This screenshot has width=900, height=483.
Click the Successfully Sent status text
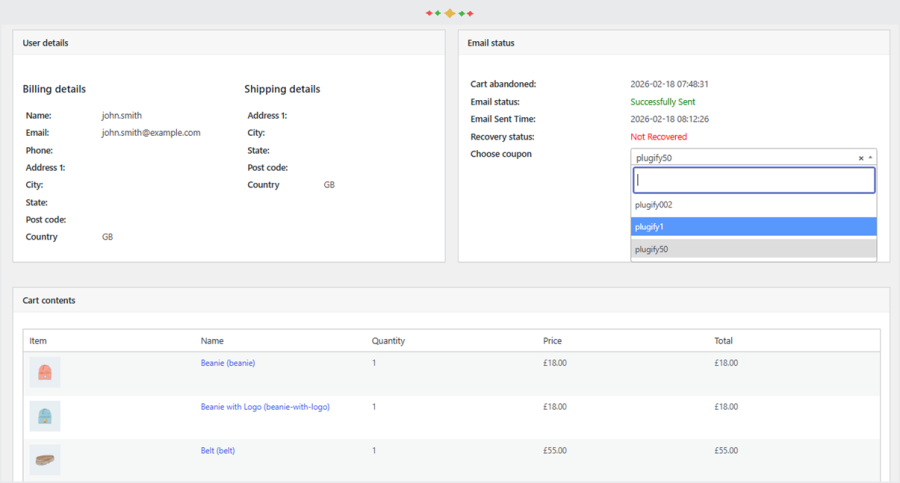(662, 102)
